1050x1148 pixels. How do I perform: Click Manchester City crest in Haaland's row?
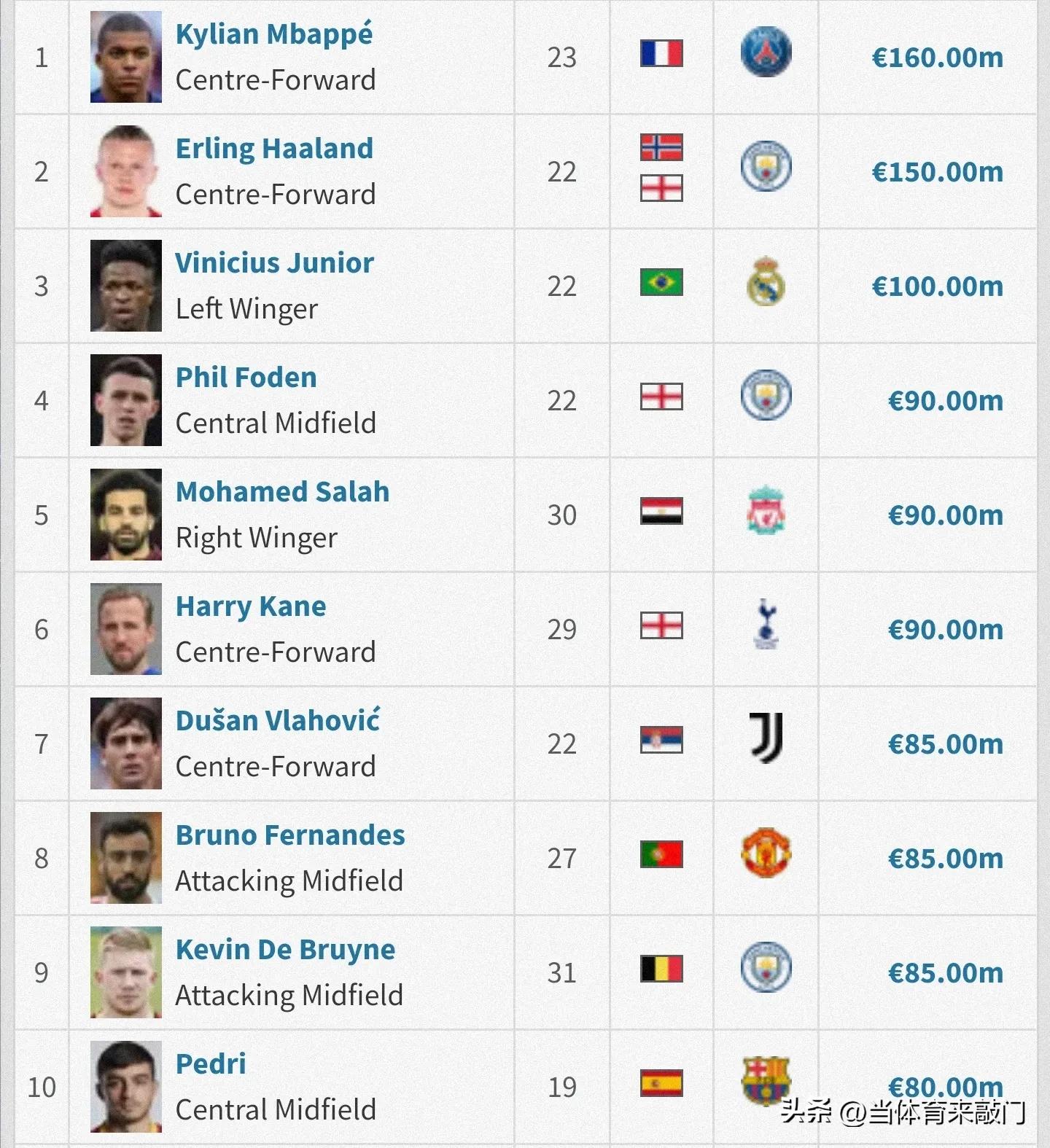(766, 167)
